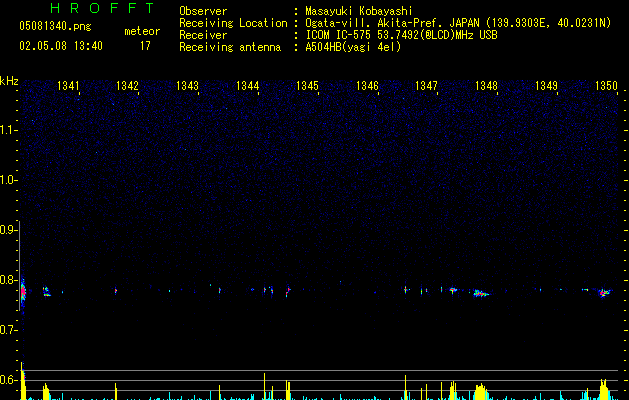The image size is (629, 400).
Task: Click the 0.6 kHz axis label
Action: pyautogui.click(x=8, y=380)
